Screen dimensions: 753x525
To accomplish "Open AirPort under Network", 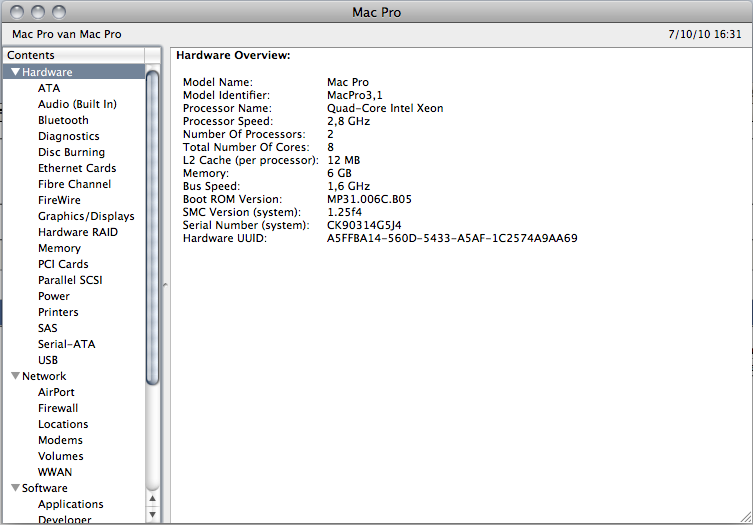I will pyautogui.click(x=56, y=392).
